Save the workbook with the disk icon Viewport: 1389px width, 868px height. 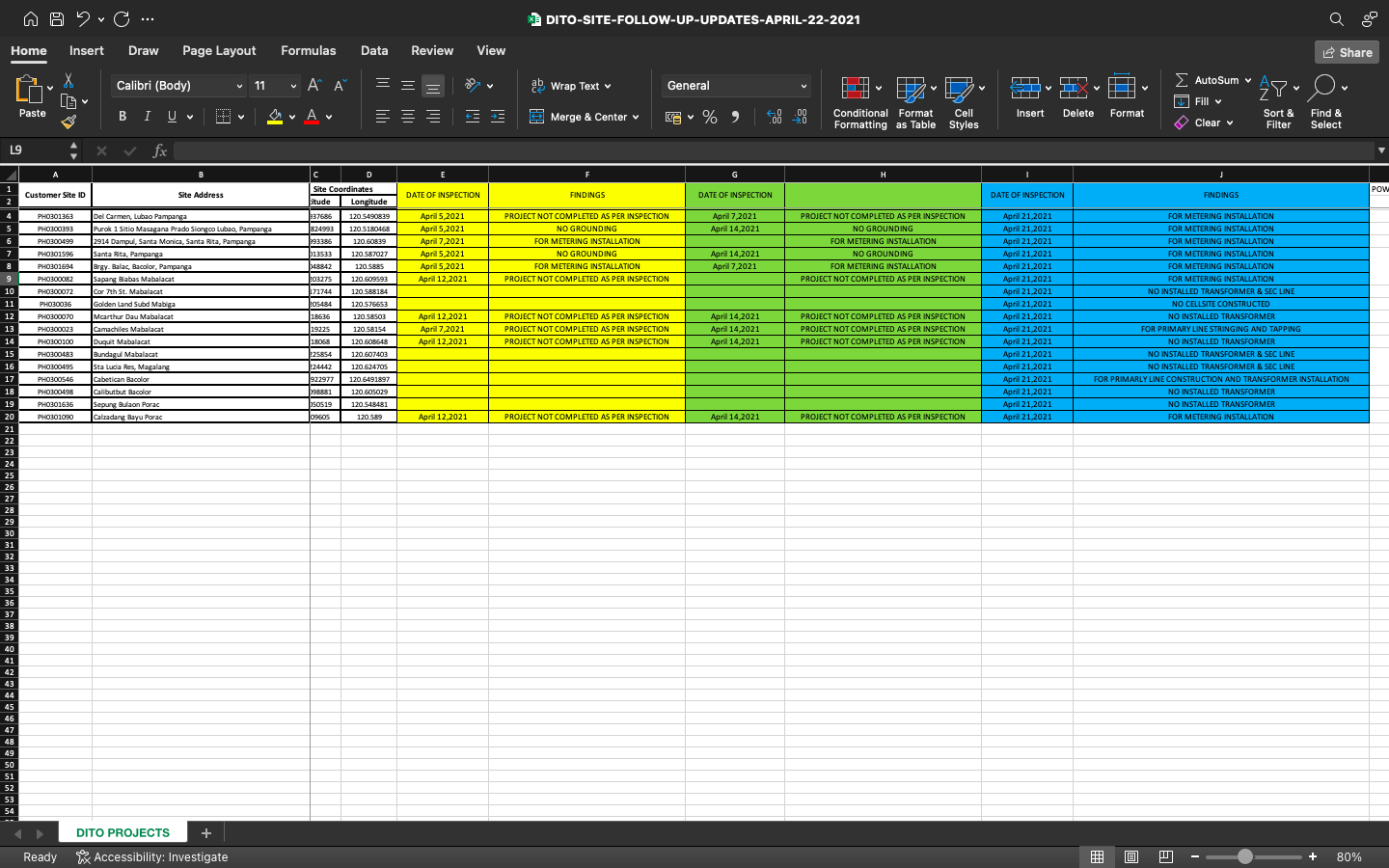coord(57,19)
